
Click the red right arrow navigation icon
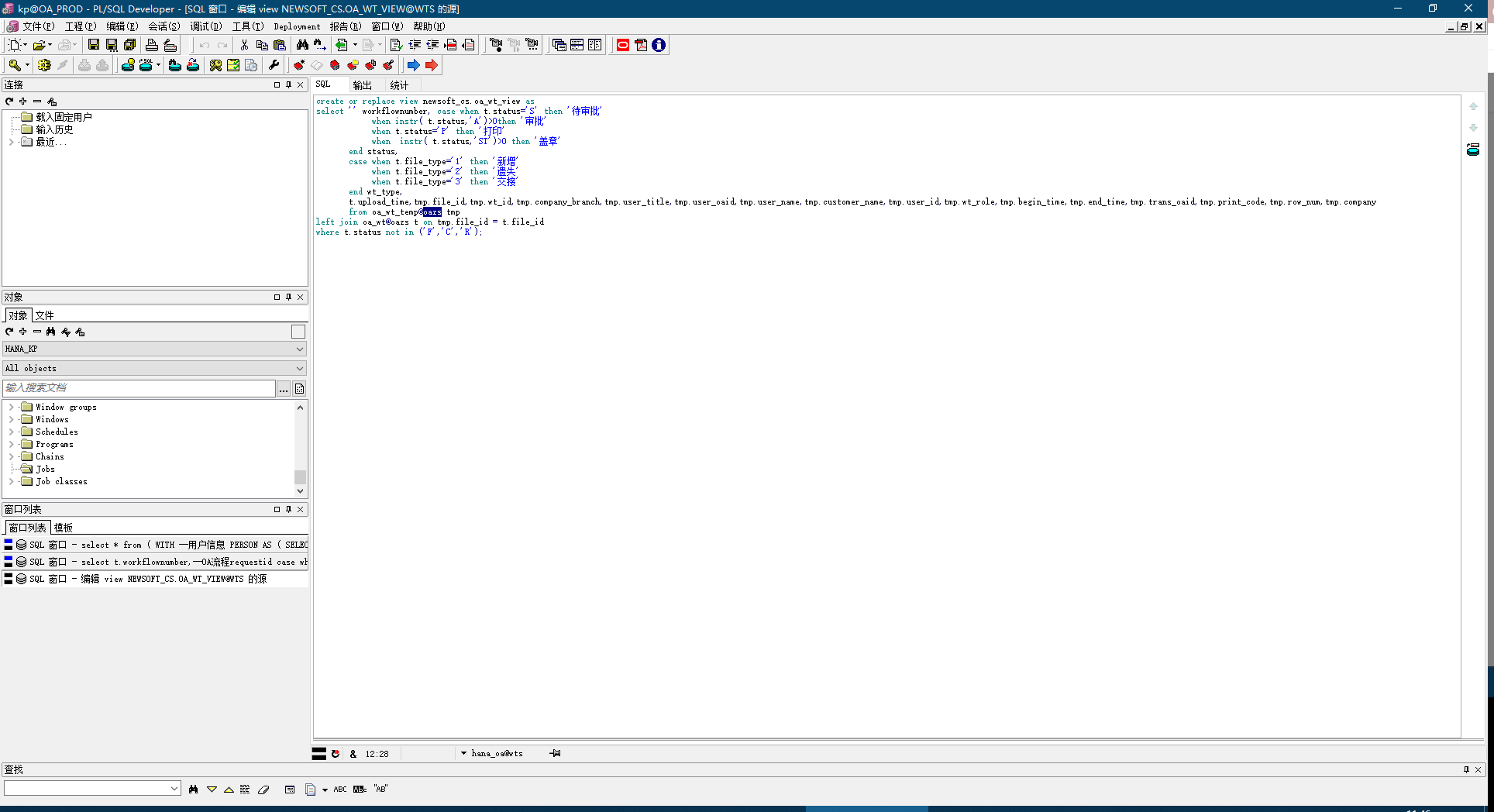tap(432, 65)
